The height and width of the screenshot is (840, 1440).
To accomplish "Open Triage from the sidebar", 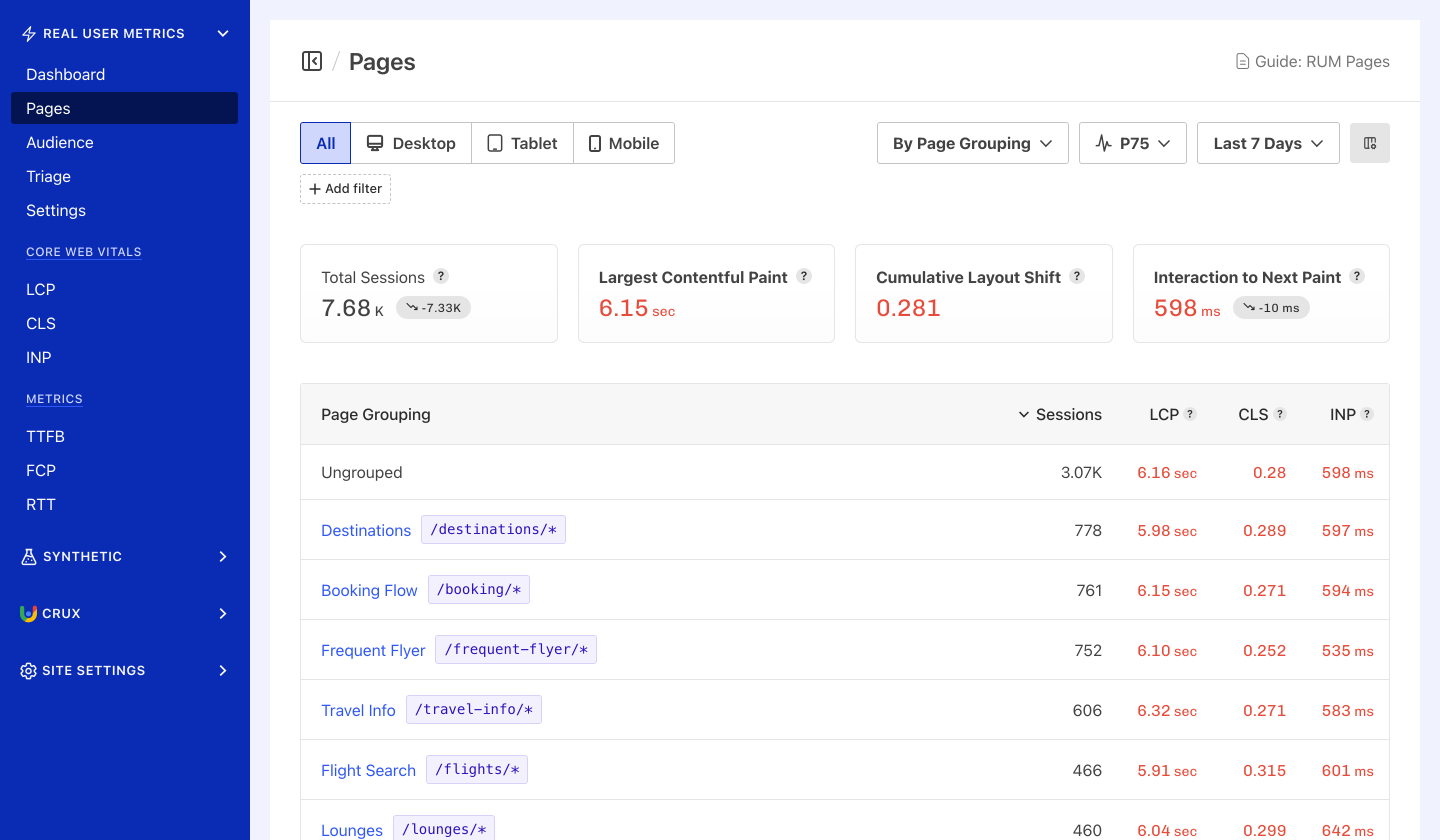I will (48, 176).
